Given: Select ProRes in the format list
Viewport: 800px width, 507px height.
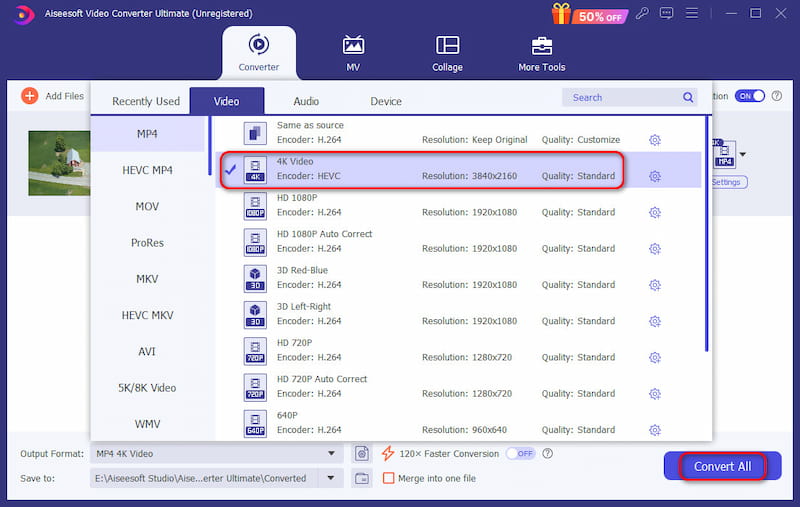Looking at the screenshot, I should click(x=147, y=243).
